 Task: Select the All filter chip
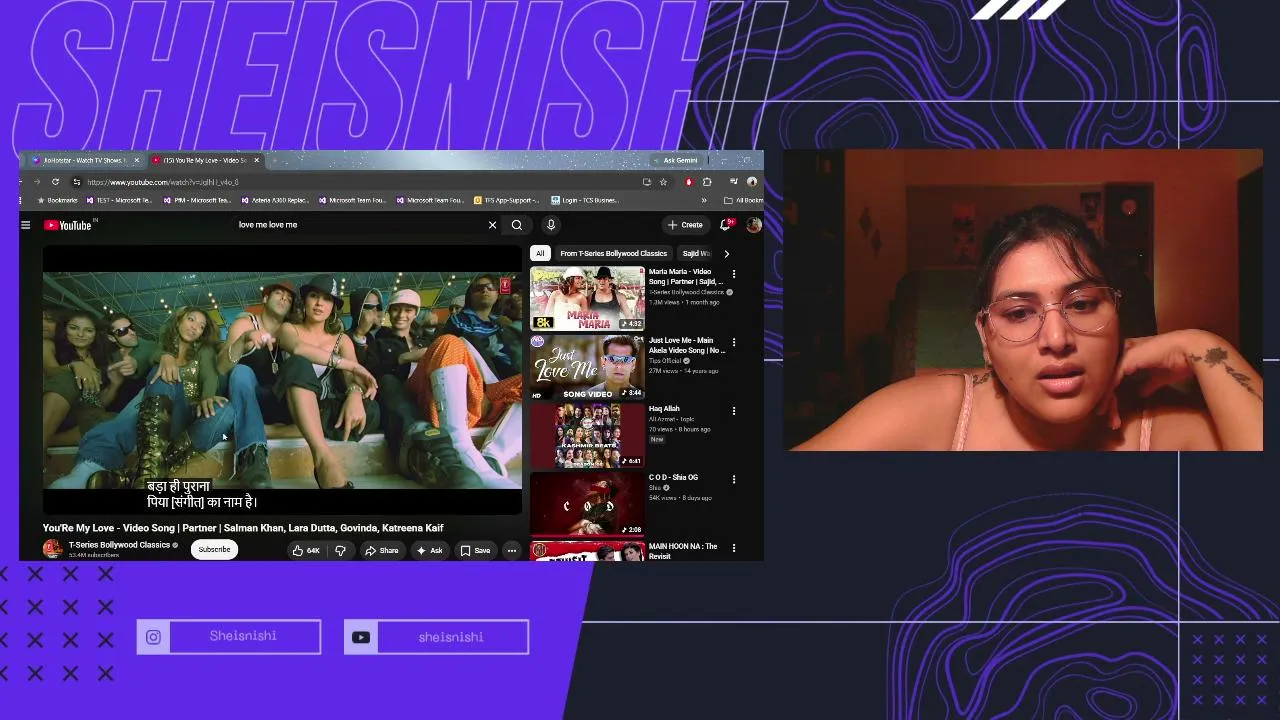pos(540,254)
